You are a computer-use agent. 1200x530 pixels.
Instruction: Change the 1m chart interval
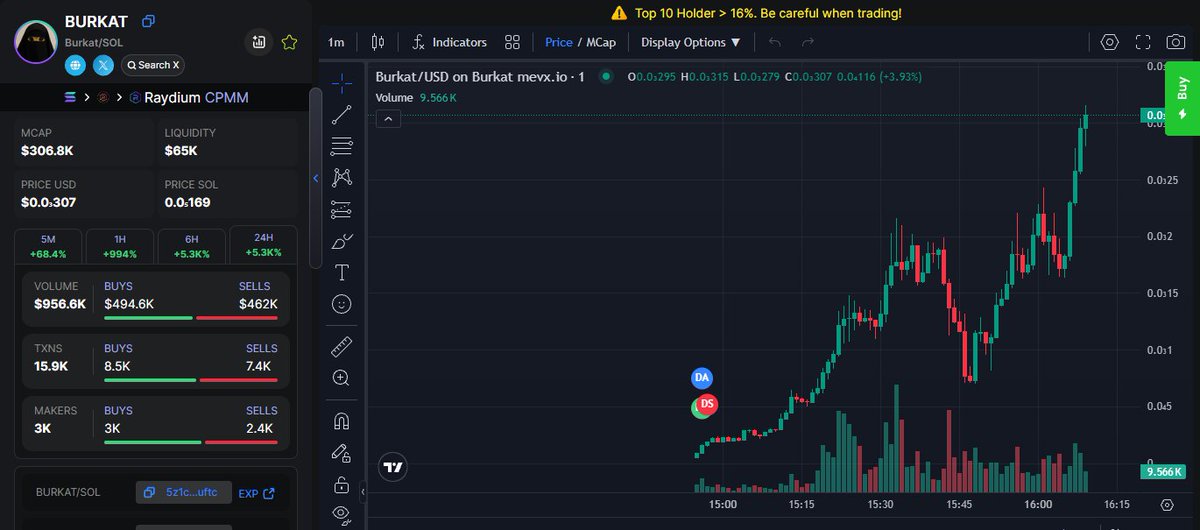pos(336,42)
